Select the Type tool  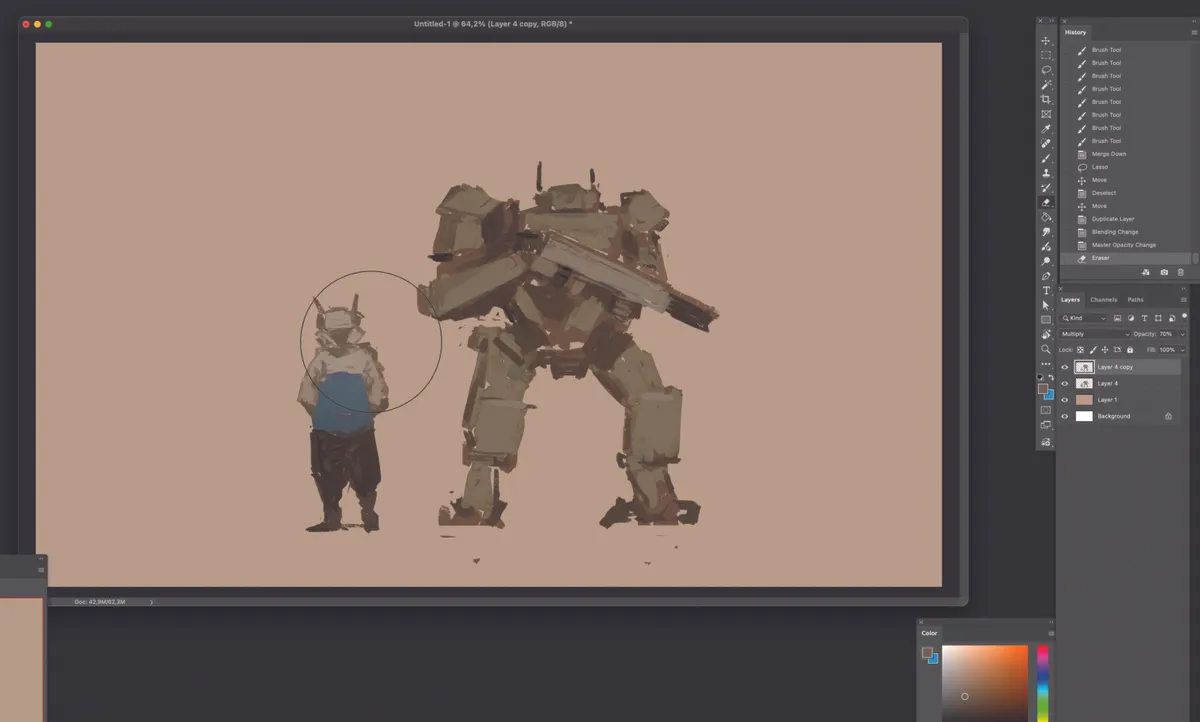[1046, 290]
